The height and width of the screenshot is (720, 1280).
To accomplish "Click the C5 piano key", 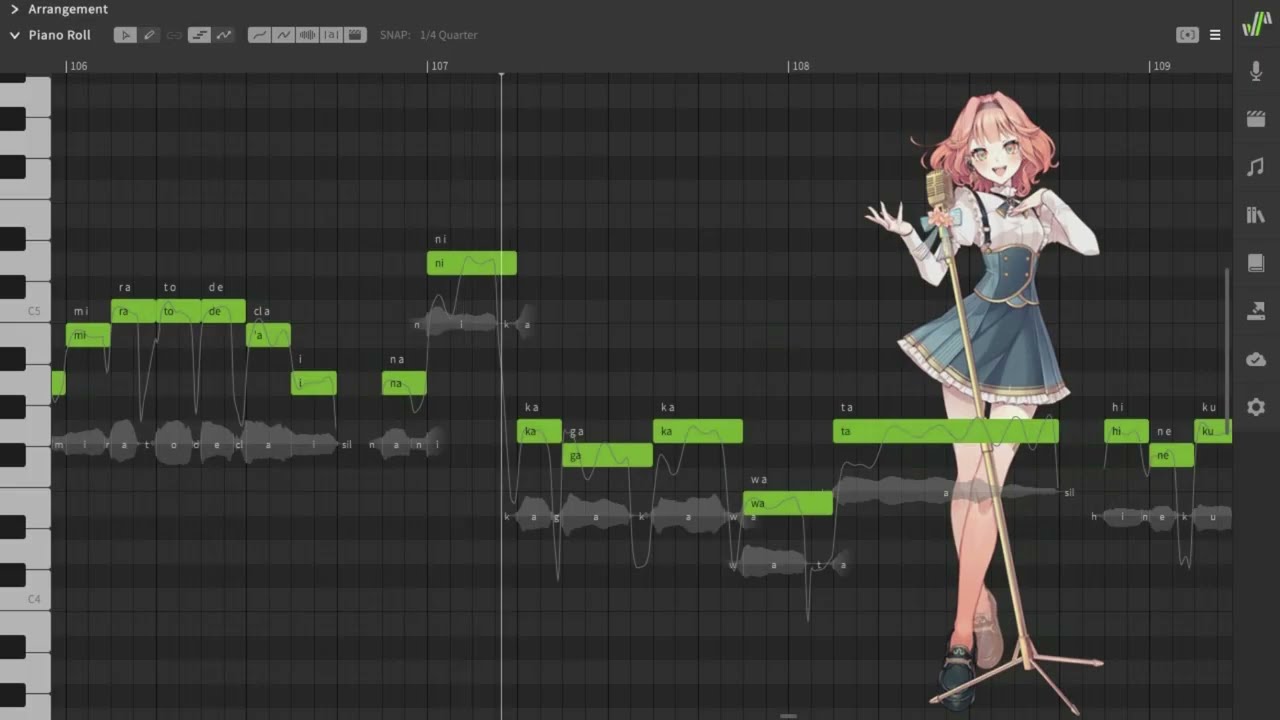I will [x=25, y=311].
